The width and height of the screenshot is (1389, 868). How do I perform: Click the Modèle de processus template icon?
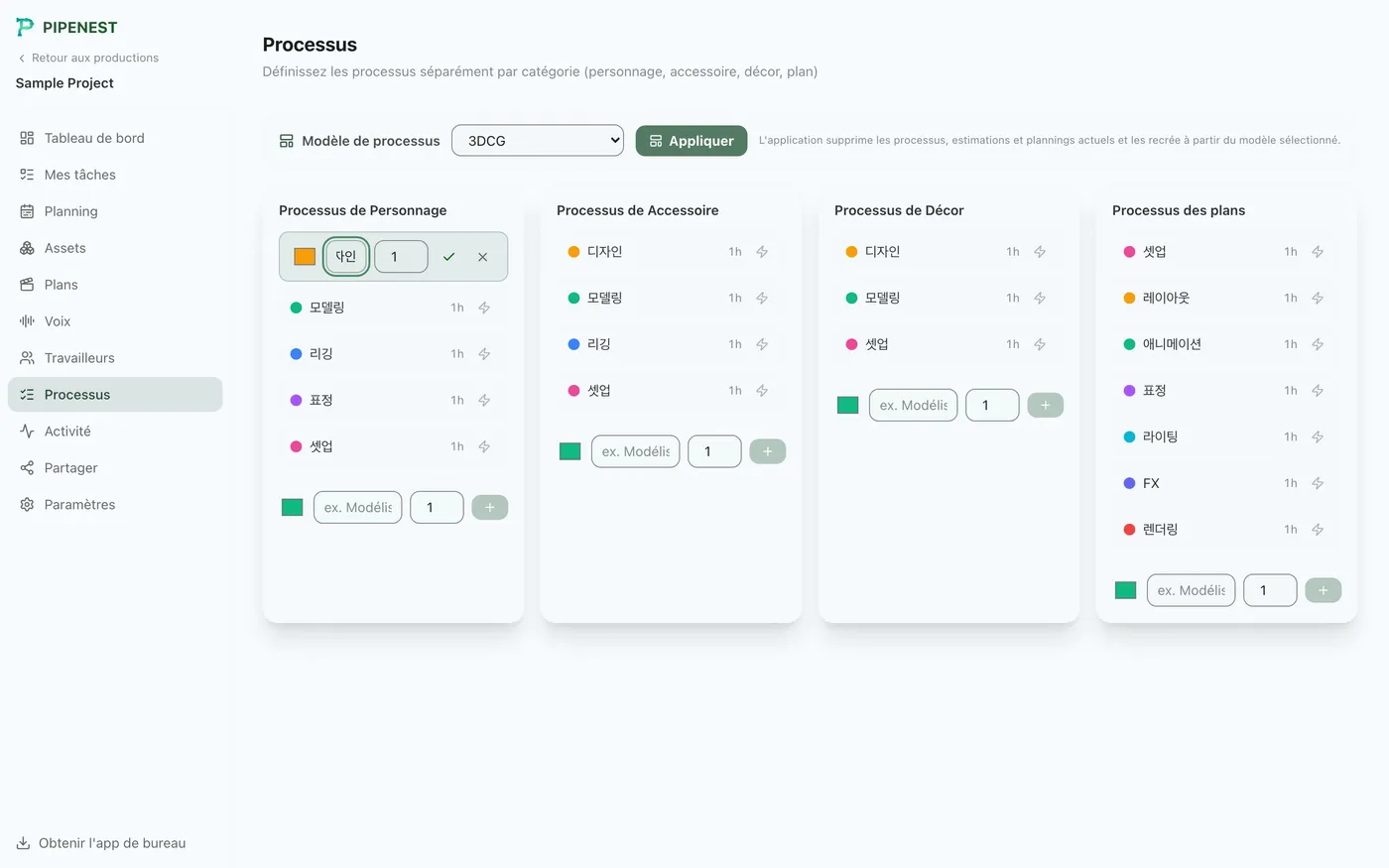pos(287,141)
